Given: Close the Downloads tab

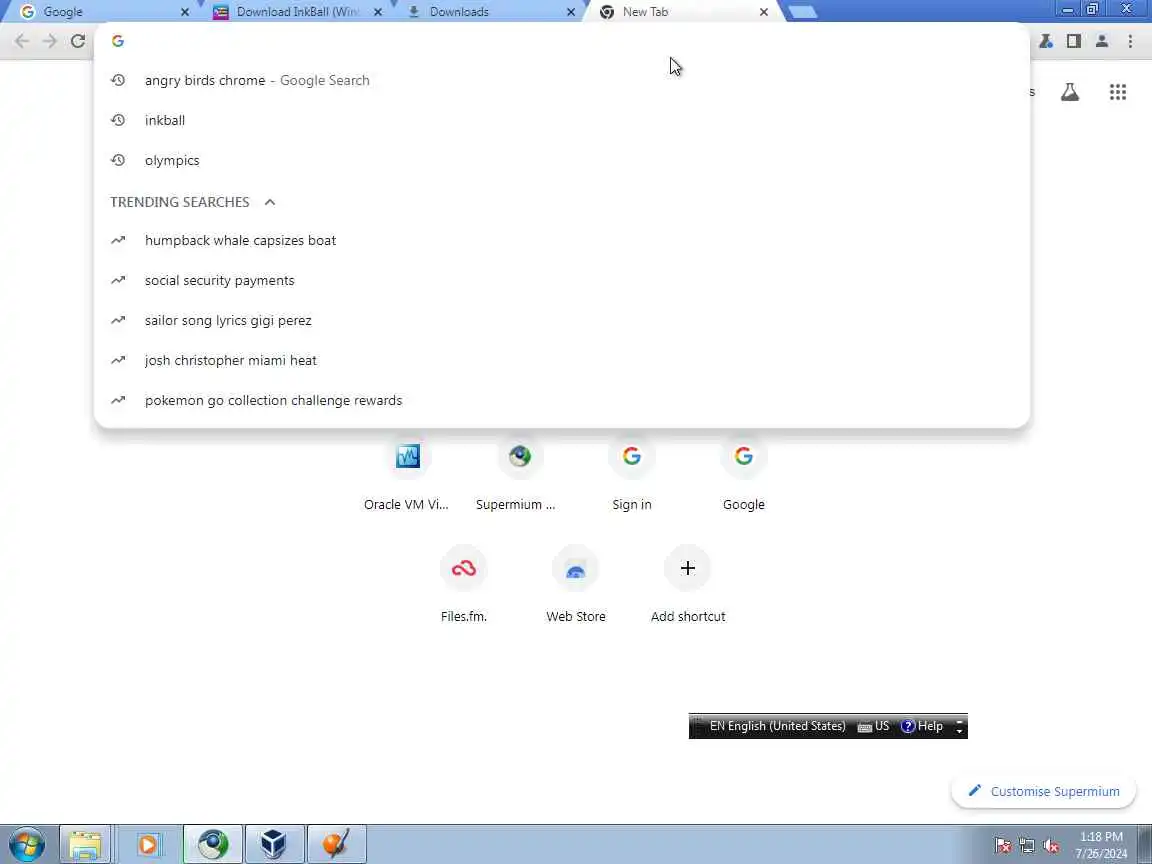Looking at the screenshot, I should [x=571, y=12].
